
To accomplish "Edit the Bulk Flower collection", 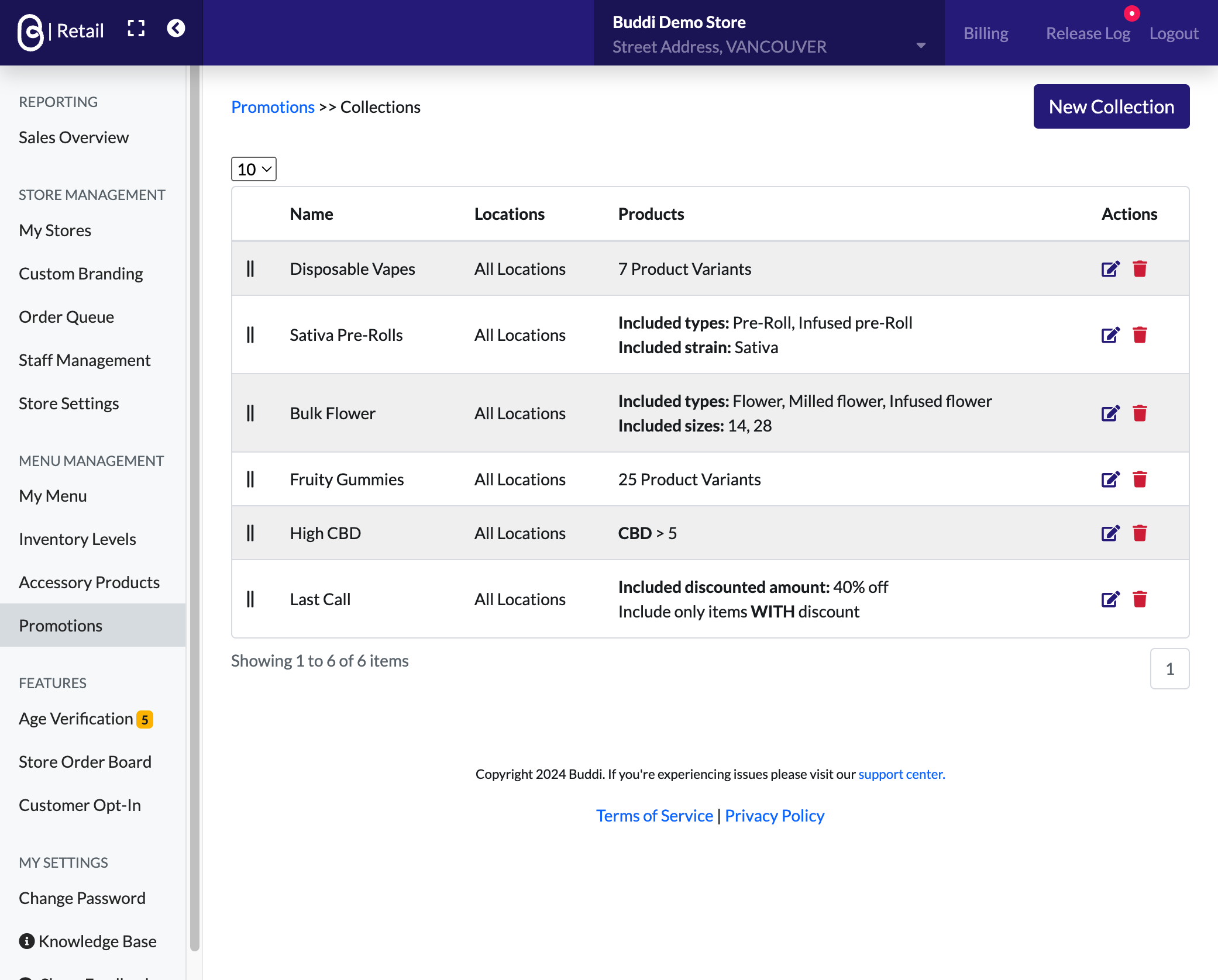I will click(1110, 413).
